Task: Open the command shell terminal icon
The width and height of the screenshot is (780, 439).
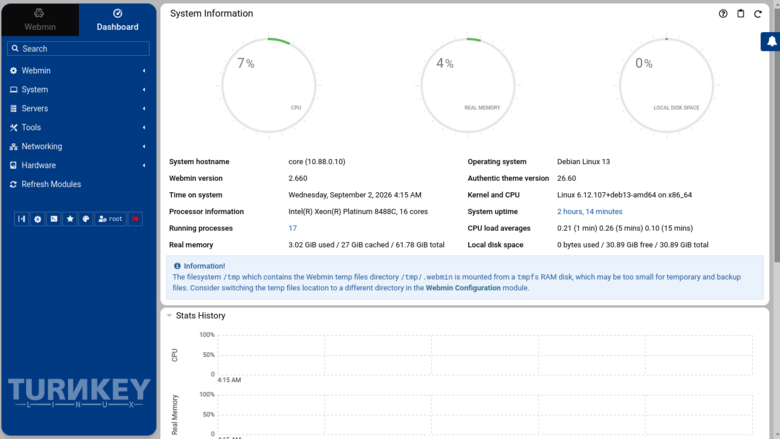Action: [x=54, y=219]
